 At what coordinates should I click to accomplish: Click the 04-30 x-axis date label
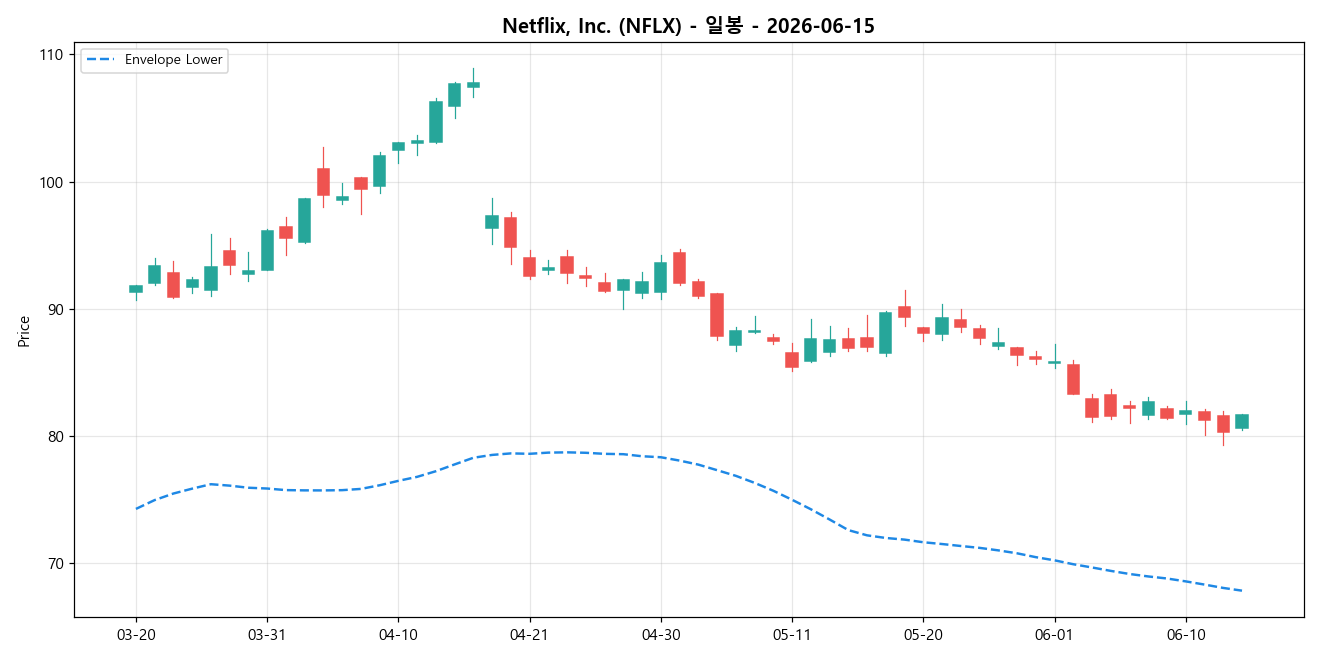[x=660, y=634]
